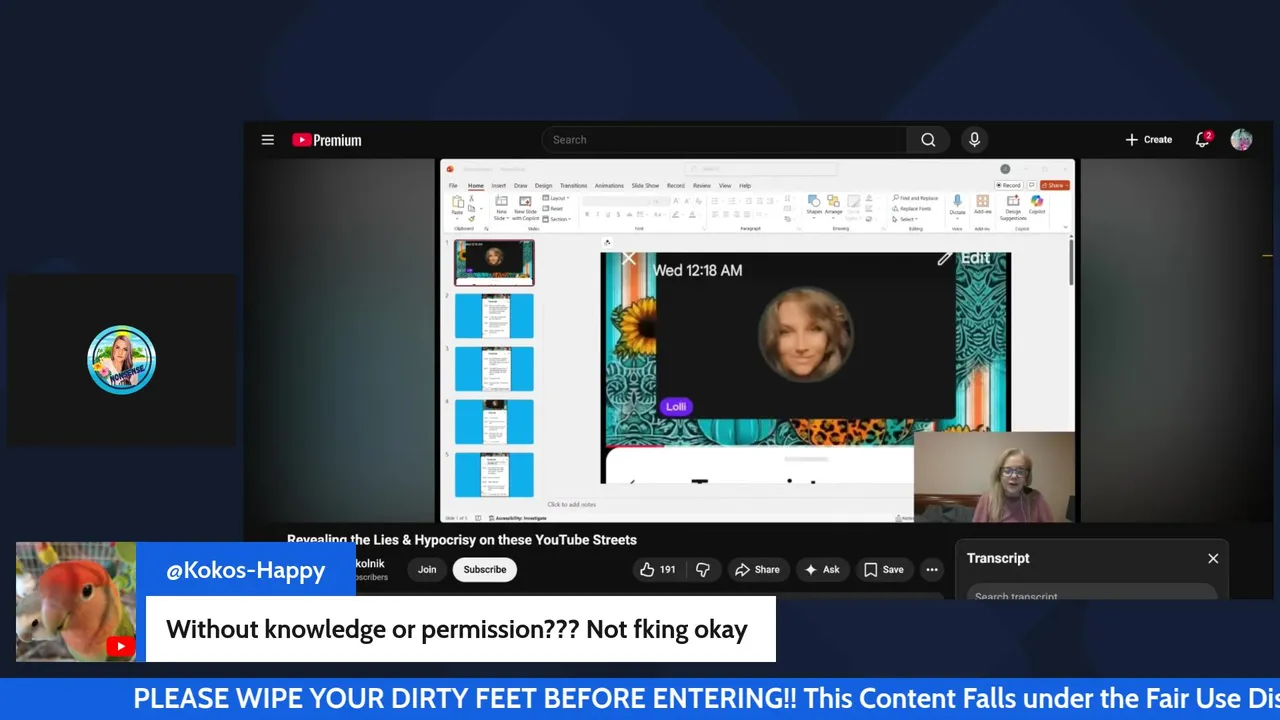The image size is (1280, 720).
Task: Select slide 5 thumbnail
Action: pos(494,474)
